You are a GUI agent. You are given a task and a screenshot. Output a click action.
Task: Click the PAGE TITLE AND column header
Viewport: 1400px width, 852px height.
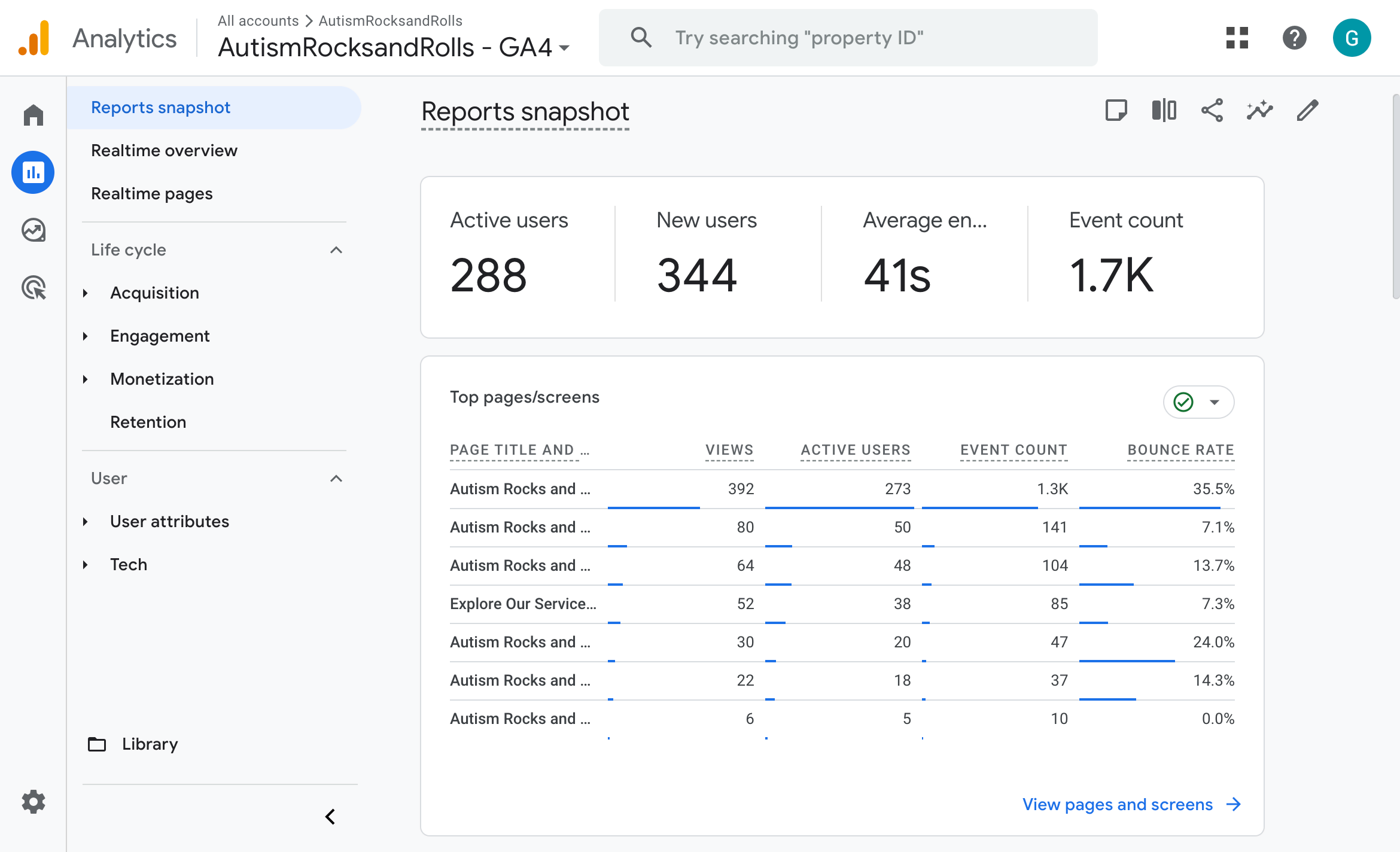click(519, 450)
